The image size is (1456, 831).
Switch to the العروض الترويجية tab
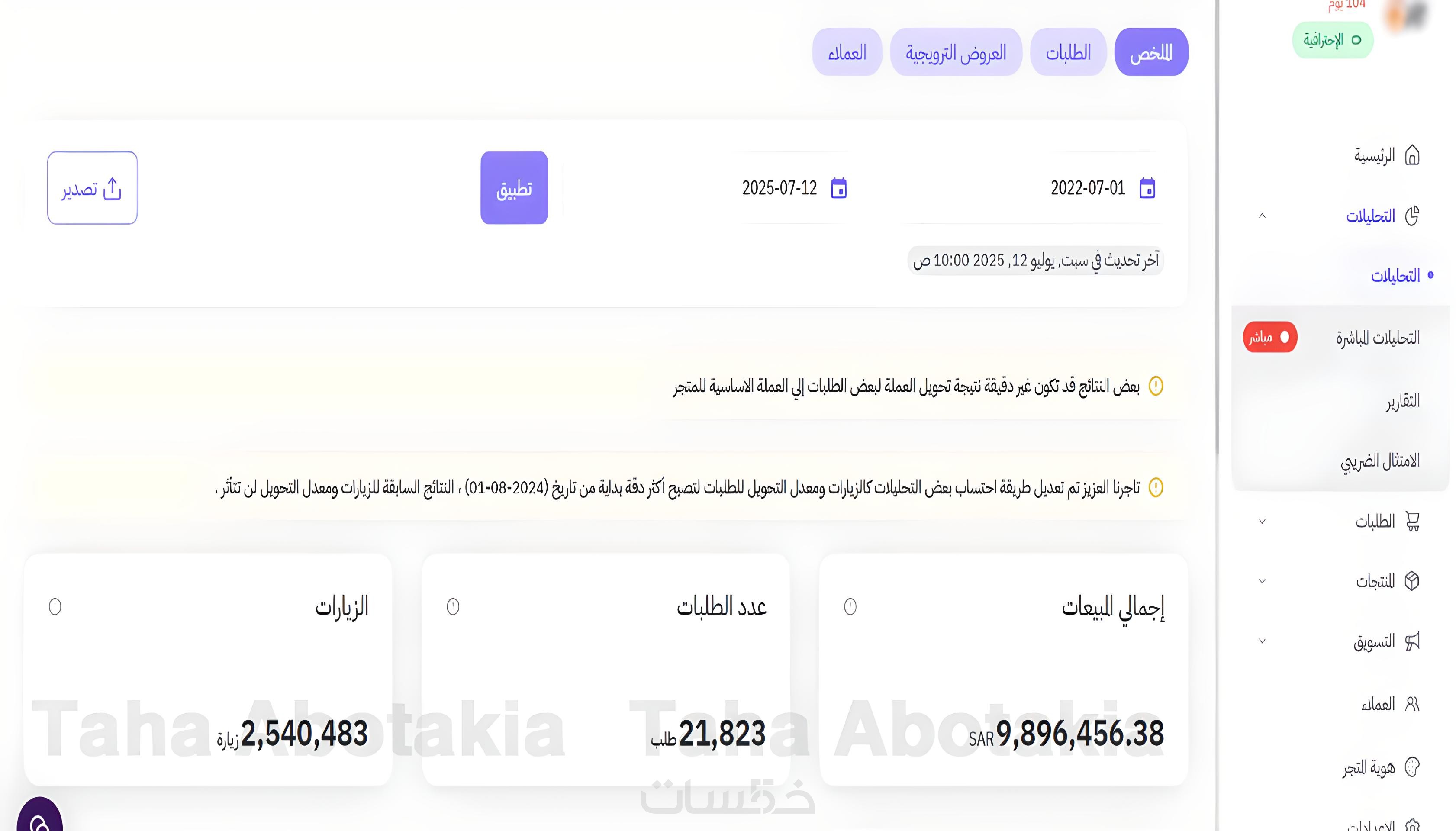(x=956, y=52)
